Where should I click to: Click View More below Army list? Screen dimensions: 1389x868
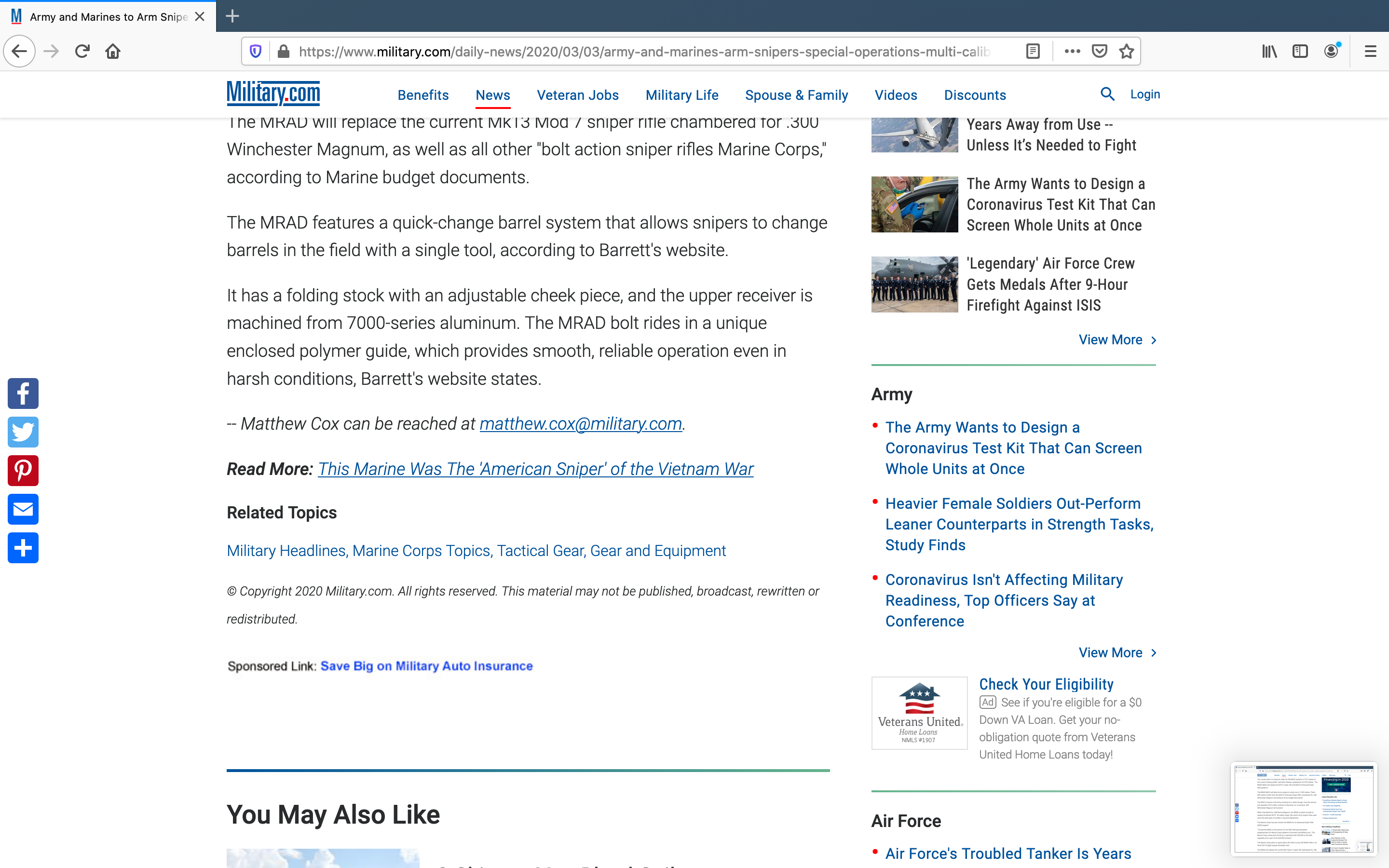tap(1117, 653)
